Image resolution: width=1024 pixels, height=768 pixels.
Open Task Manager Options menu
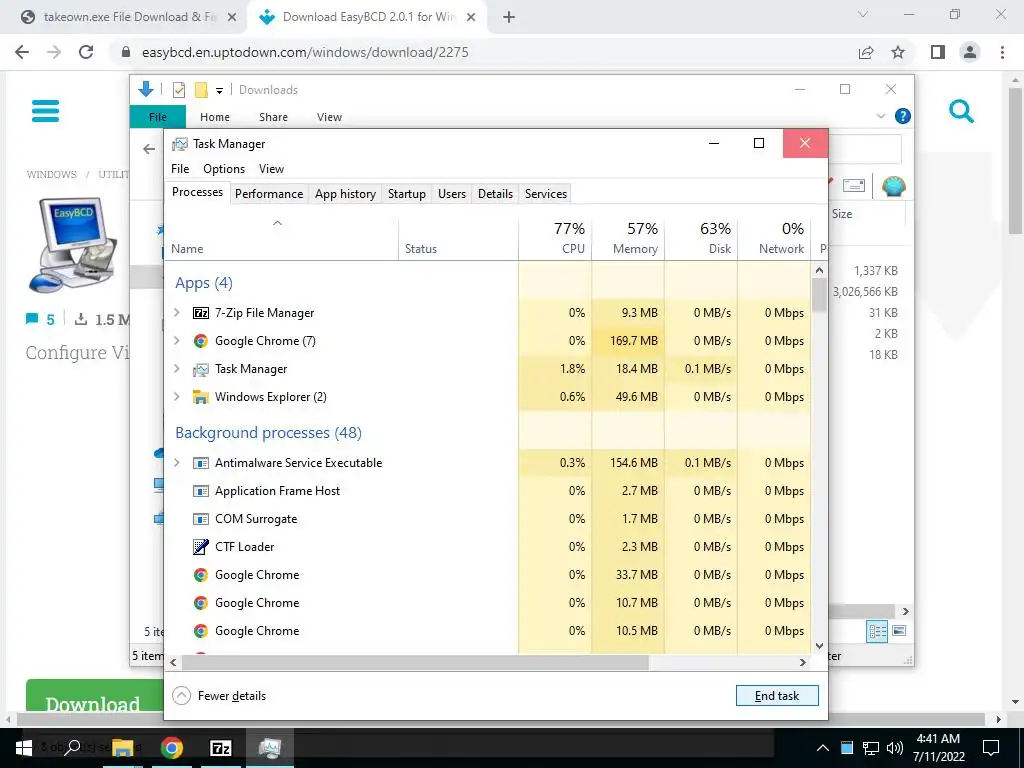coord(224,169)
